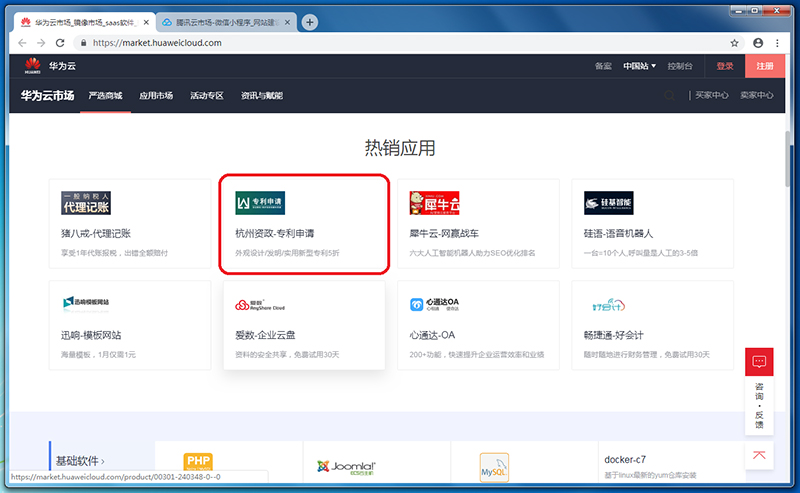The height and width of the screenshot is (493, 800).
Task: Go back with browser back arrow
Action: coord(22,43)
